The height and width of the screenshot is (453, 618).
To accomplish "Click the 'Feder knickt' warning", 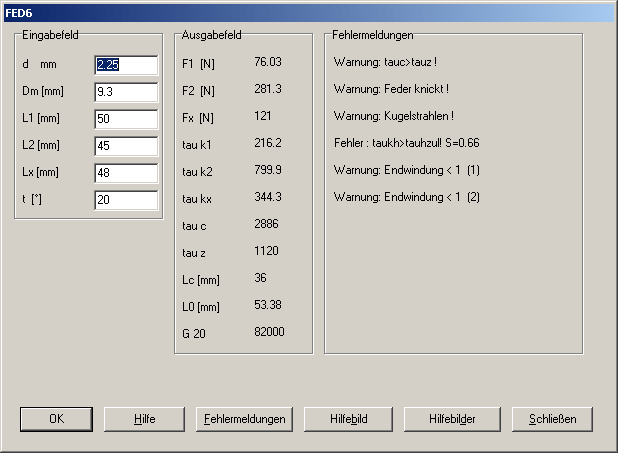I will [384, 89].
